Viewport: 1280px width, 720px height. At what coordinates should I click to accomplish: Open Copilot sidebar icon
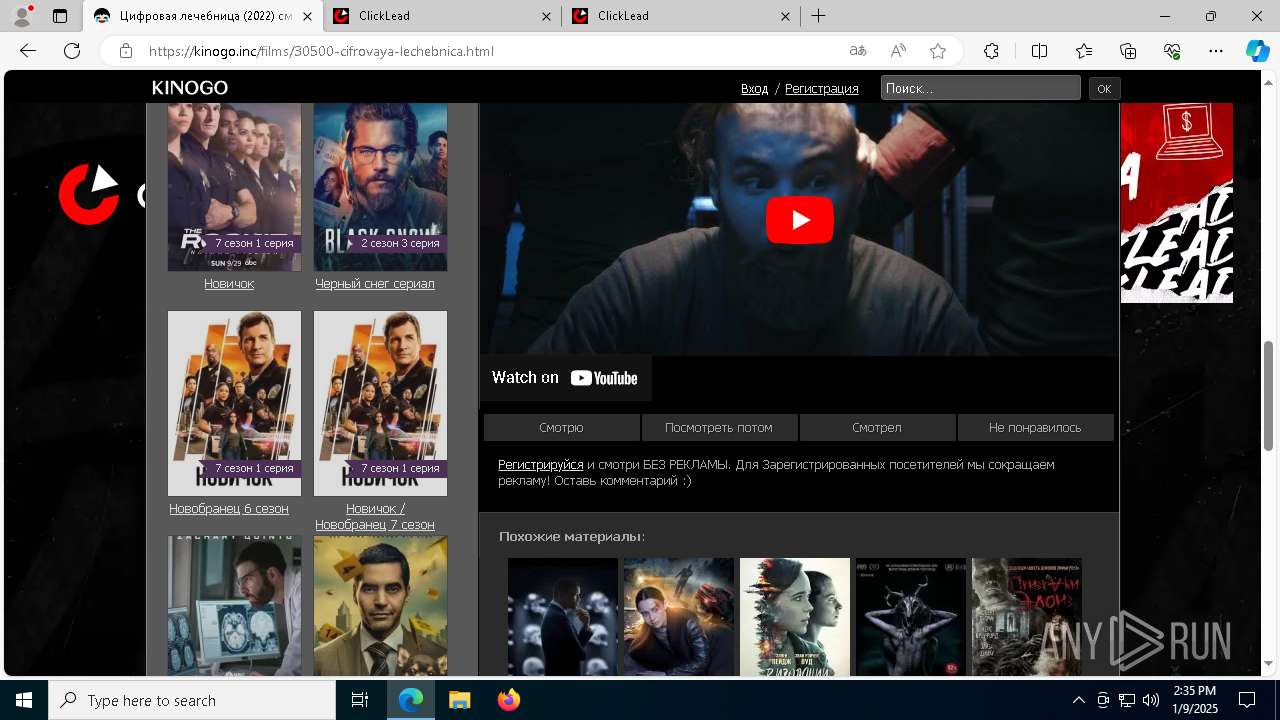coord(1257,51)
